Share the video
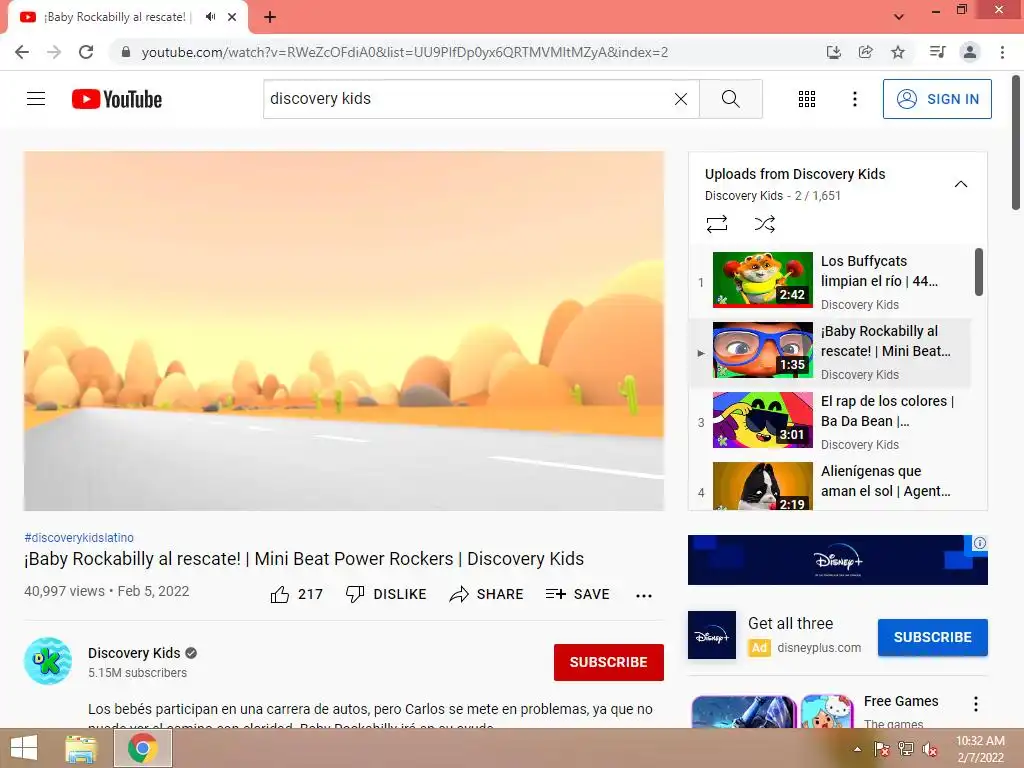 [x=487, y=594]
